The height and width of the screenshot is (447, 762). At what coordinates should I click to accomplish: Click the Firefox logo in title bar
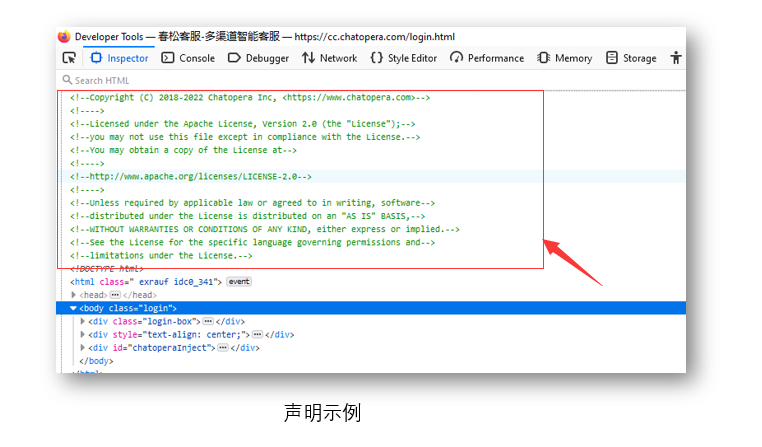tap(66, 36)
